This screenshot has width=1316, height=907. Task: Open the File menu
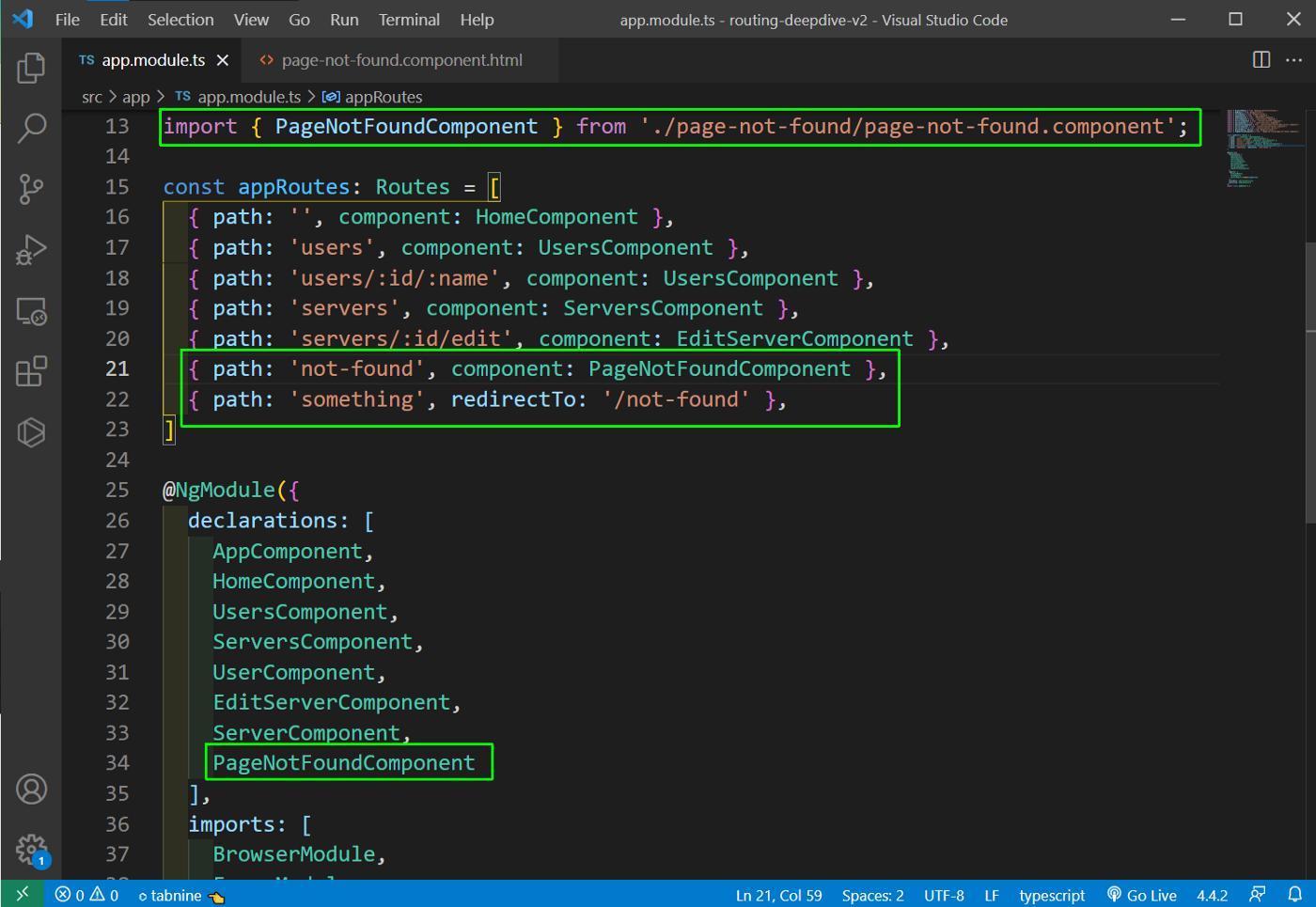(68, 20)
